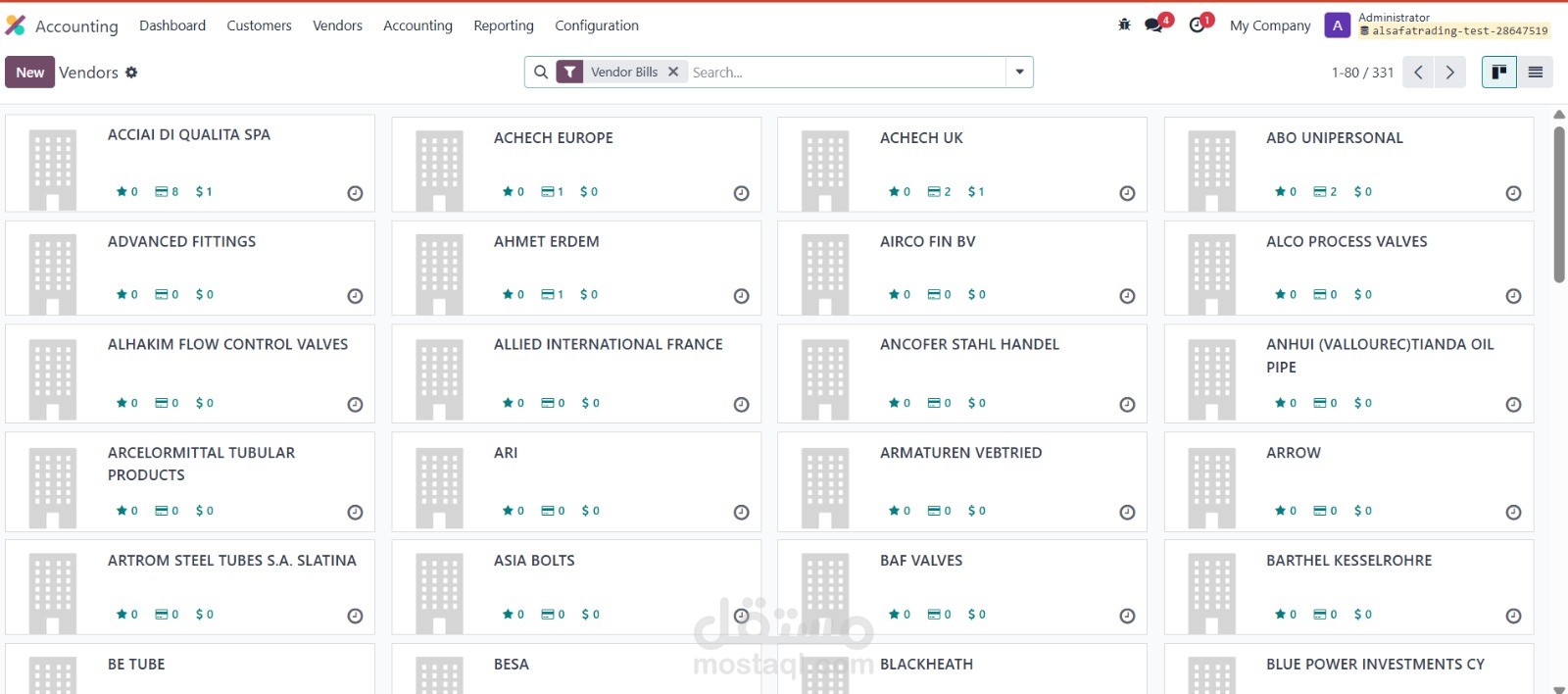The width and height of the screenshot is (1568, 694).
Task: Open activity clock on ALHAKIM FLOW CONTROL VALVES
Action: [356, 405]
